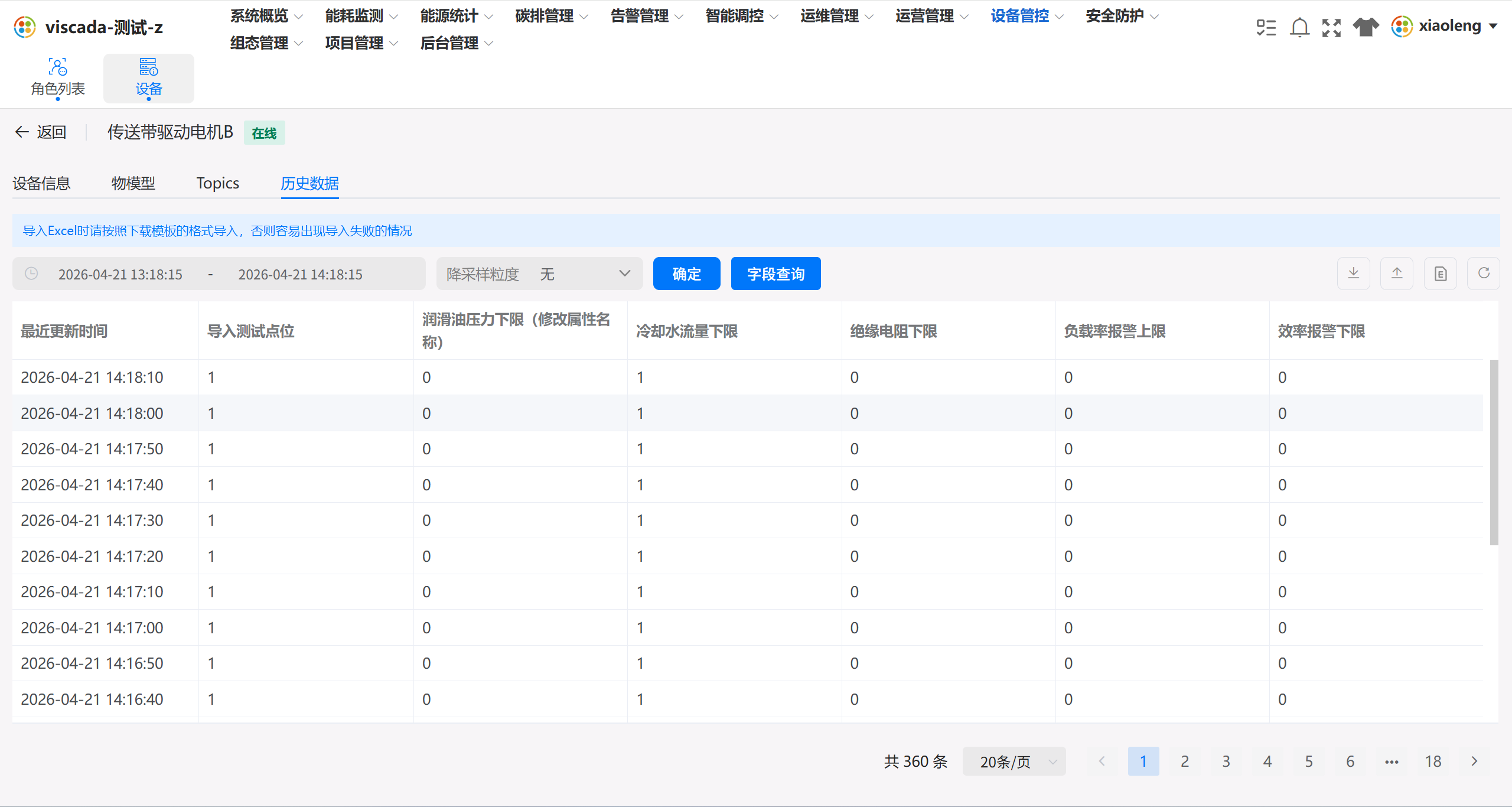Screen dimensions: 1512x807
Task: Click the clock icon in date range
Action: pyautogui.click(x=31, y=274)
